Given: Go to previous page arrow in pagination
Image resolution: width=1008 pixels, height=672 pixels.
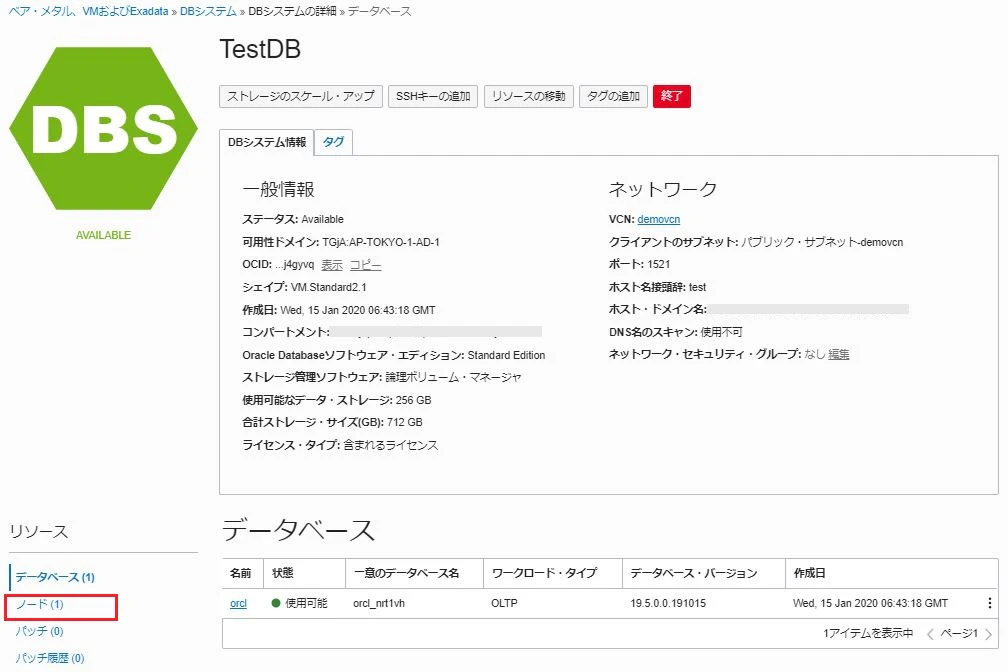Looking at the screenshot, I should 930,634.
